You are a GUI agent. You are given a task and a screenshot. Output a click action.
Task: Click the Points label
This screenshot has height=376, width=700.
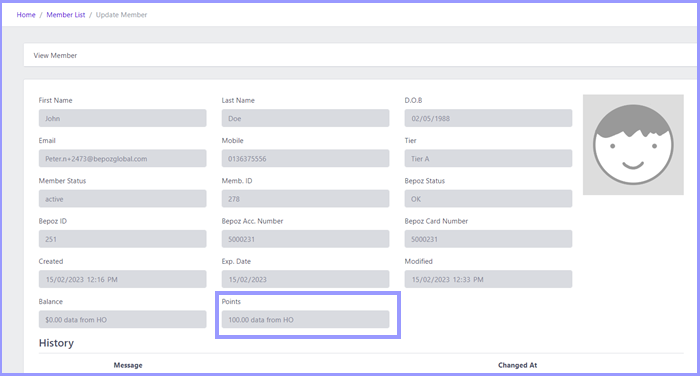(x=231, y=301)
